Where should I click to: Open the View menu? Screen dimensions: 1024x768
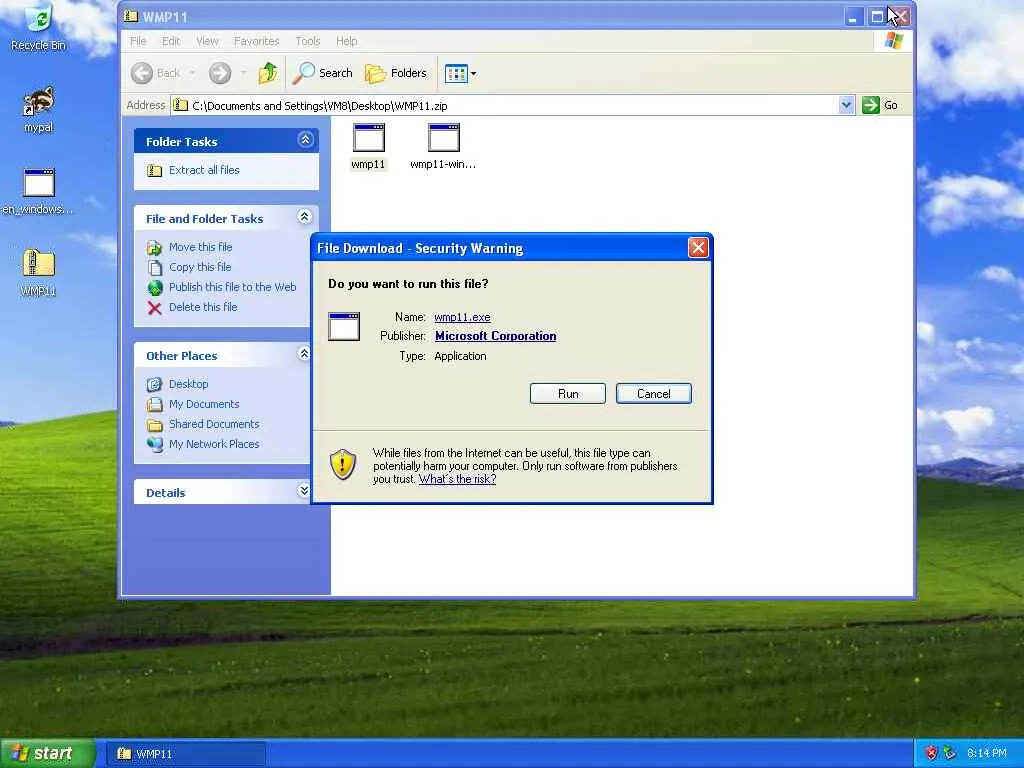tap(207, 41)
